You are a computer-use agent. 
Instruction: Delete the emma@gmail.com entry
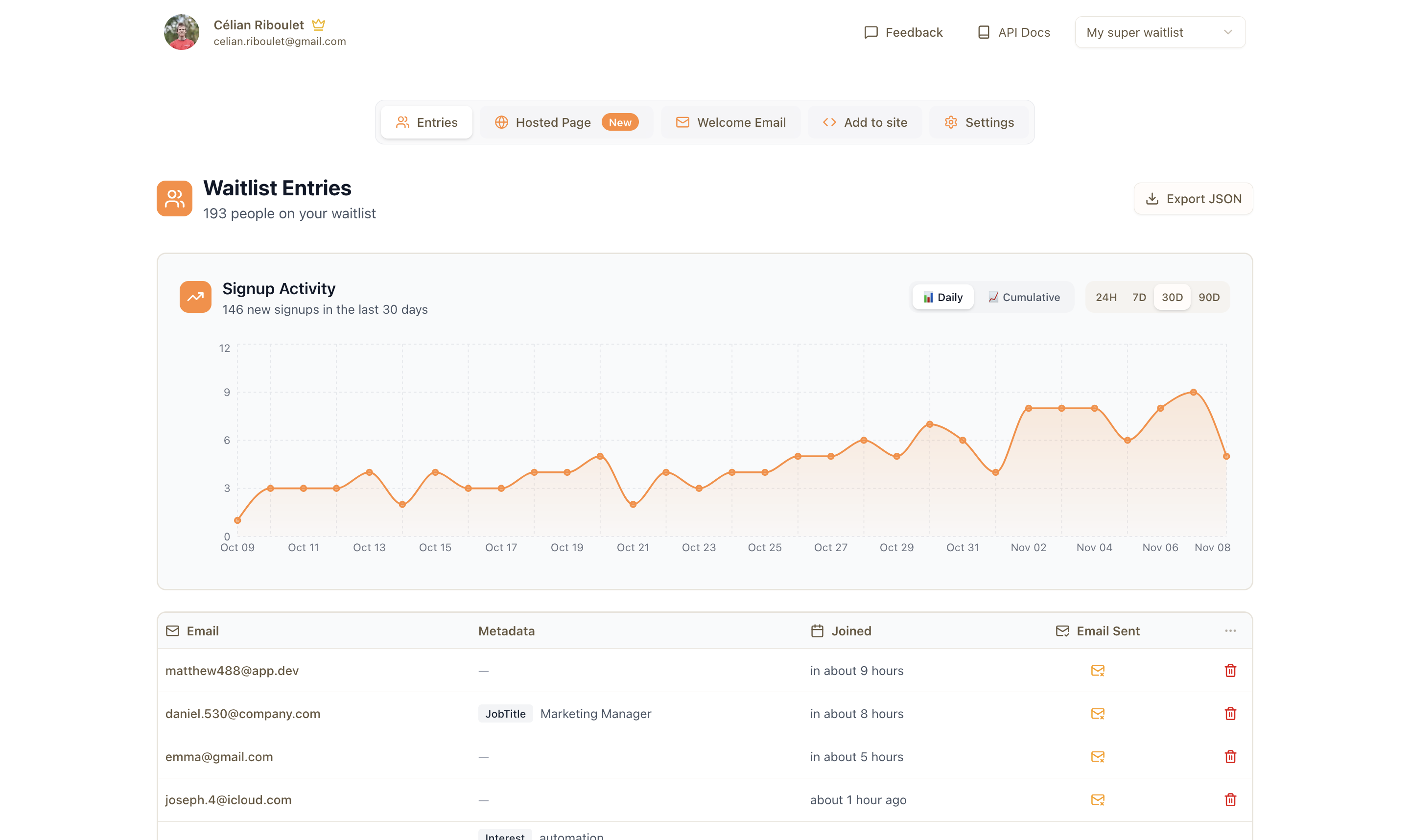tap(1230, 756)
